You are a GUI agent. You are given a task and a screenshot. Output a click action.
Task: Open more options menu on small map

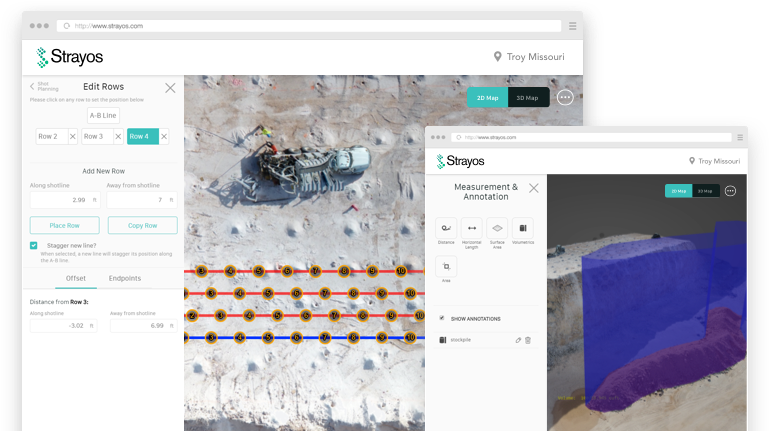coord(730,190)
